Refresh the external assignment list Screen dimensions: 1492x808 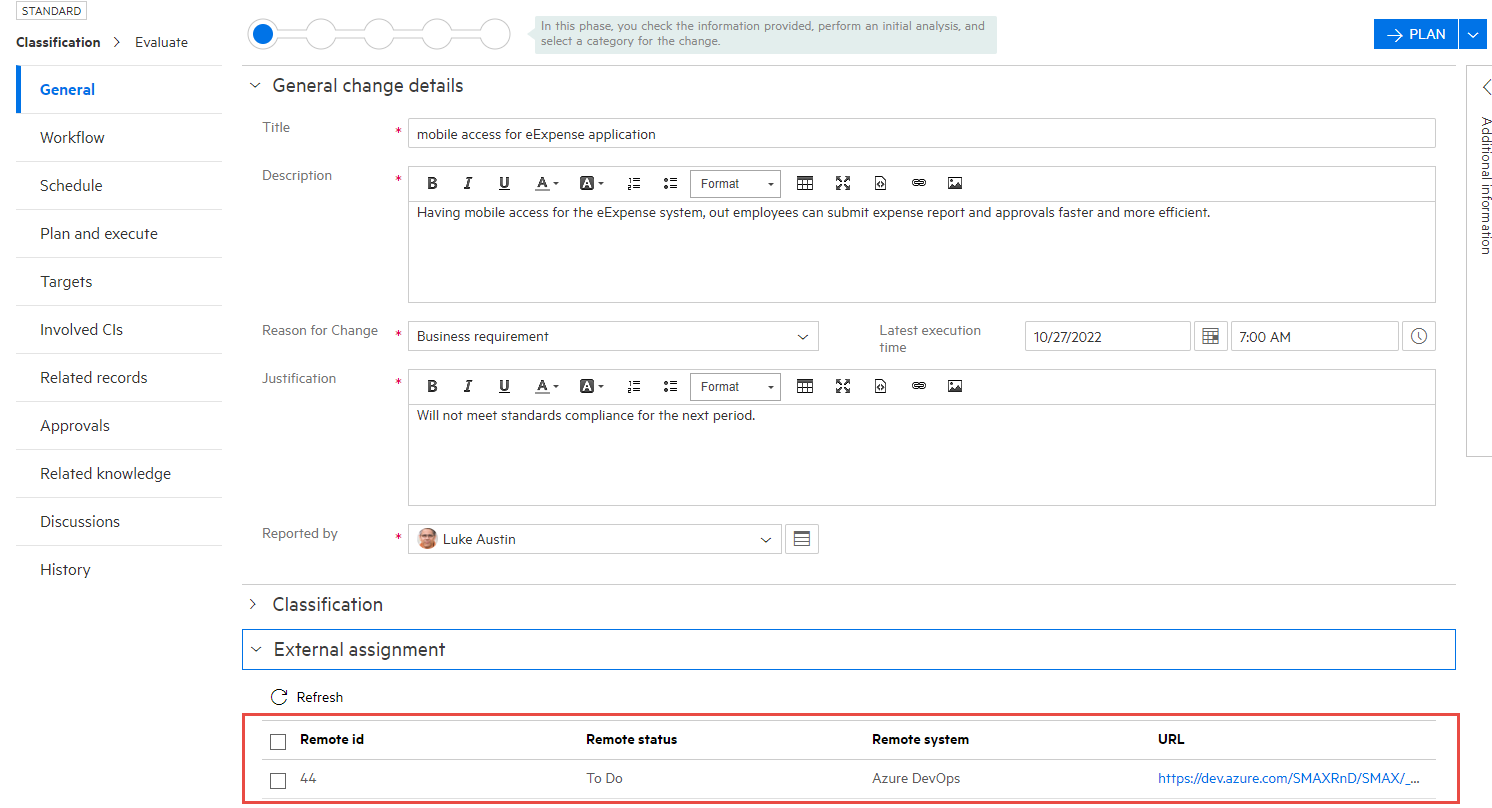306,696
